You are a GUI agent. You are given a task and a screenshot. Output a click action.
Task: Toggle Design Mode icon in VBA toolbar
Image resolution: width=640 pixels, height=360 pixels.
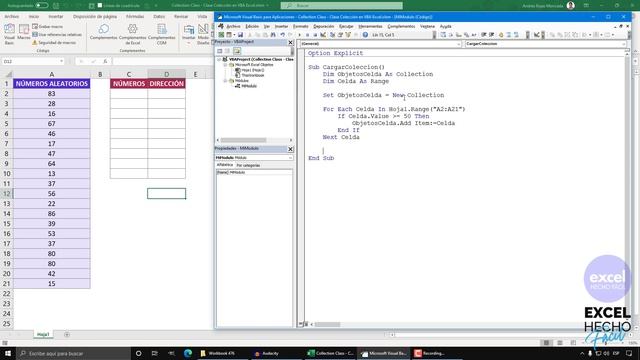point(323,35)
